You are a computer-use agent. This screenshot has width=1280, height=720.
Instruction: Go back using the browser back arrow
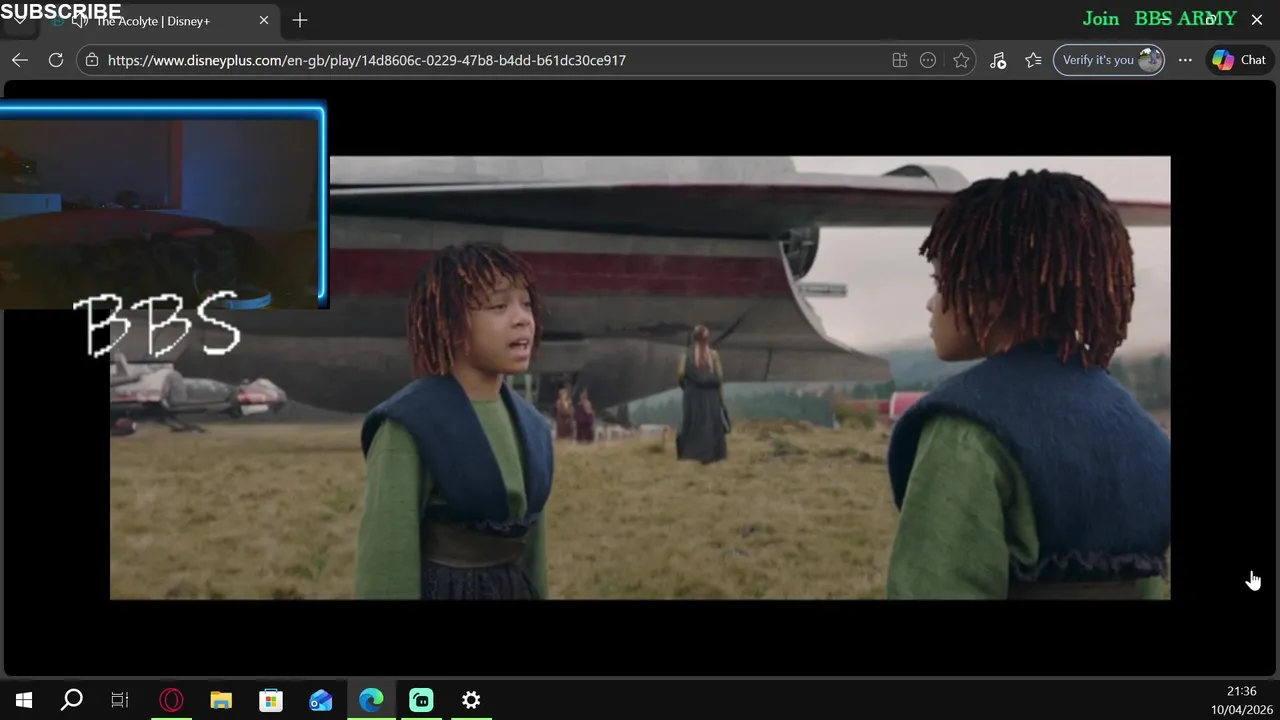click(20, 60)
